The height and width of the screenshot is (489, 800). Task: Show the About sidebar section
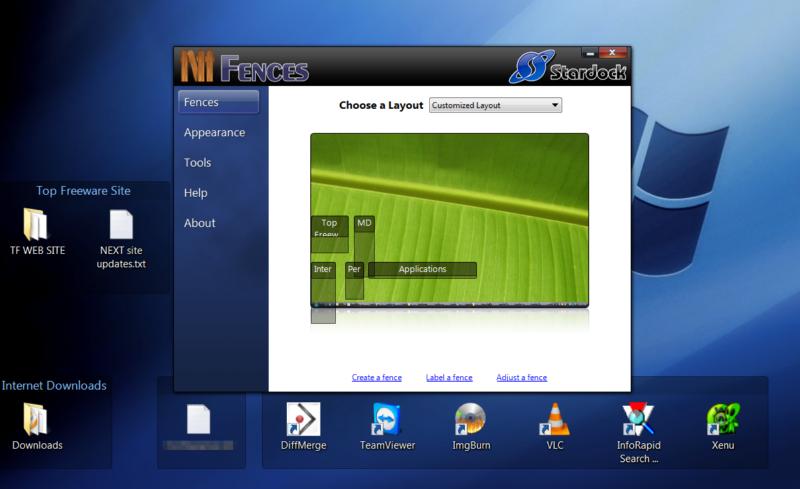click(x=199, y=223)
